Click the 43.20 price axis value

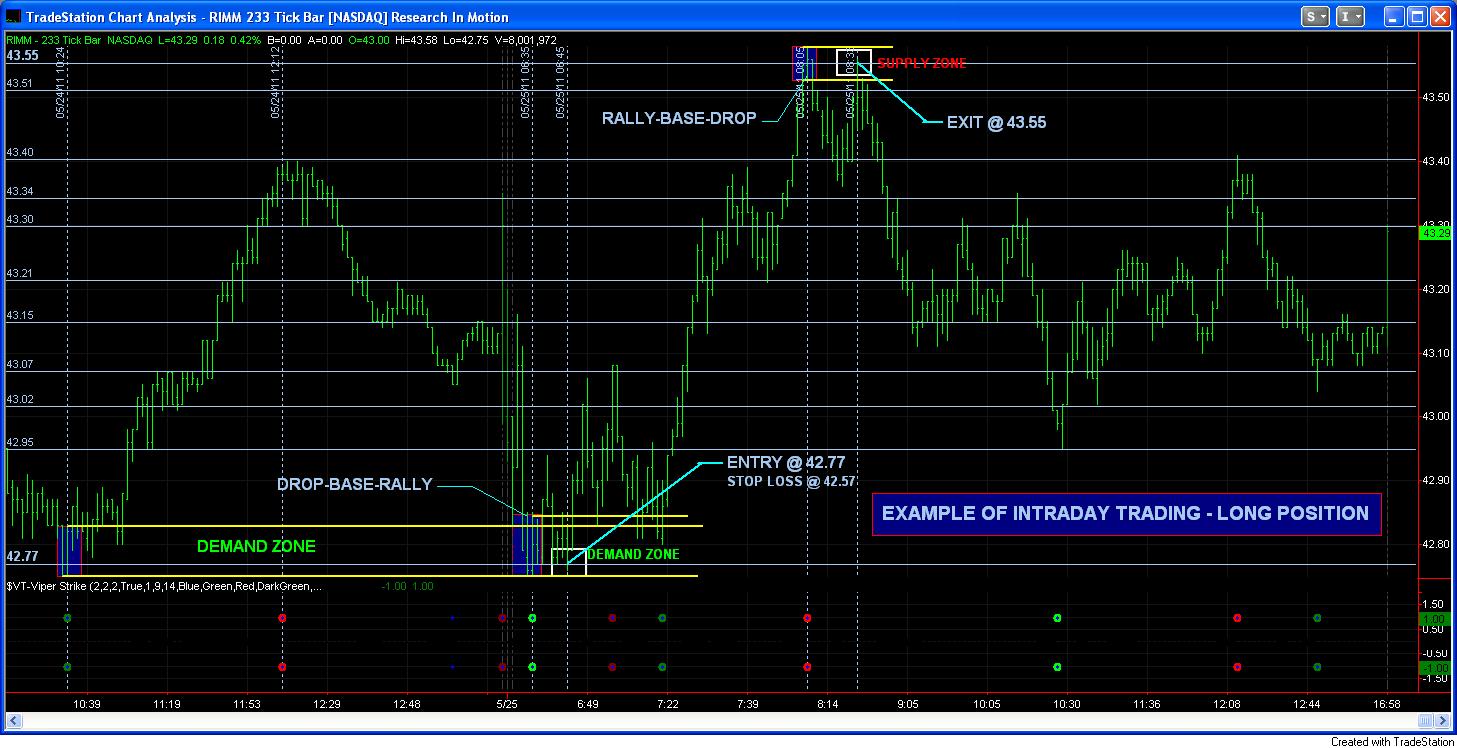point(1435,289)
